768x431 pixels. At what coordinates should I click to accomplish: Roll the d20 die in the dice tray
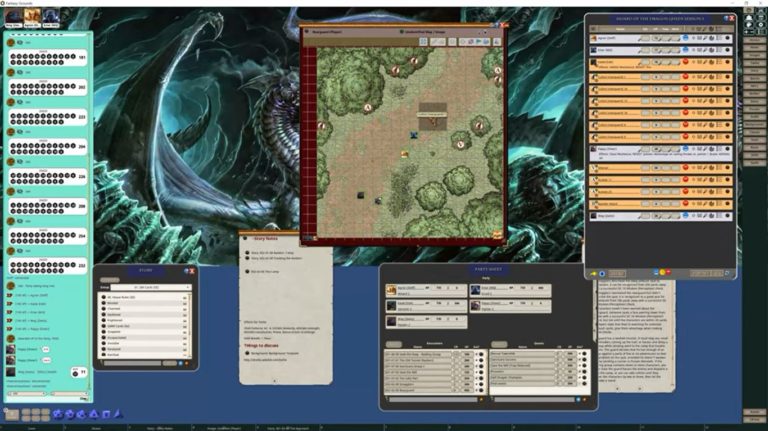coord(58,414)
